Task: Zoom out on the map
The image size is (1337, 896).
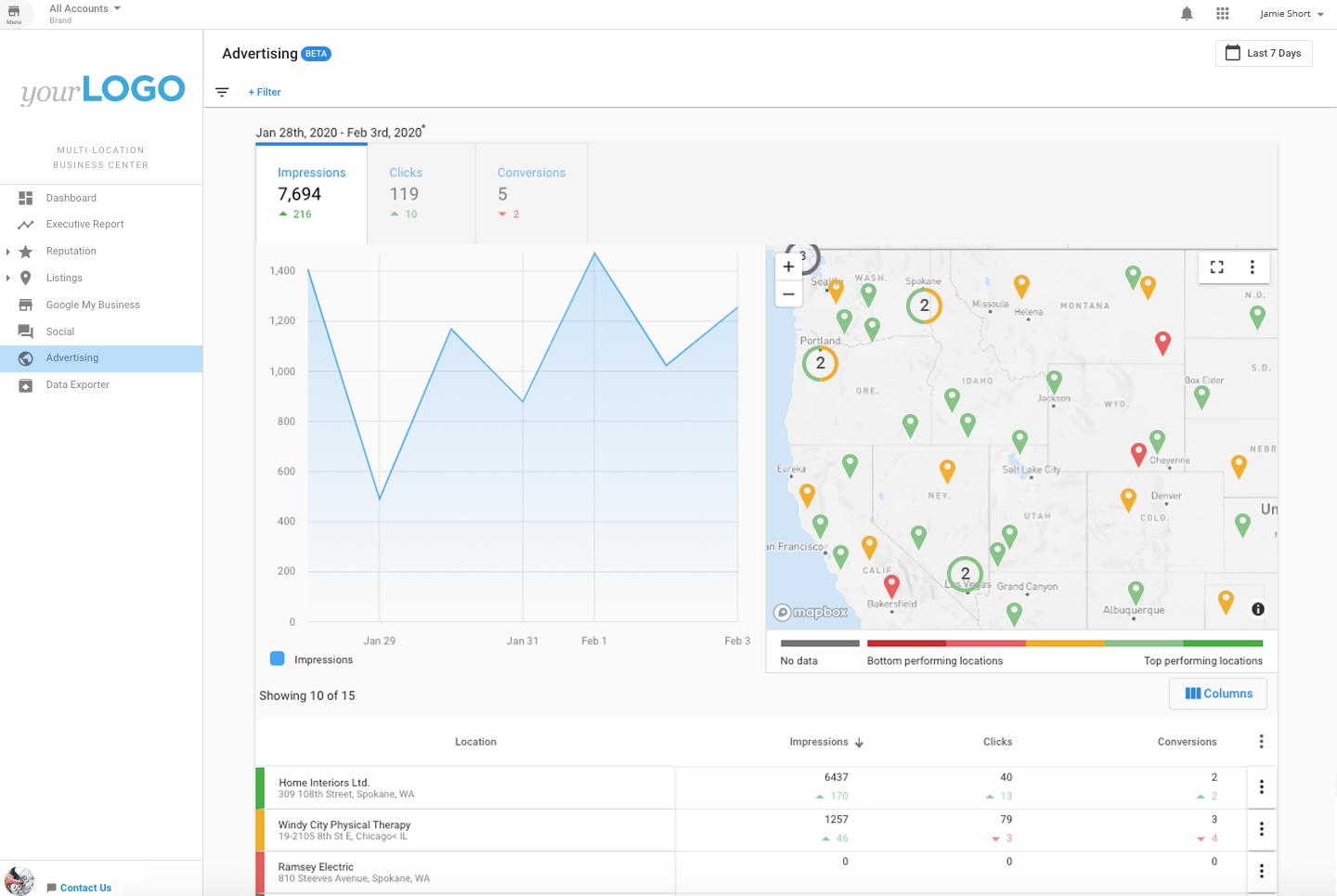Action: click(788, 293)
